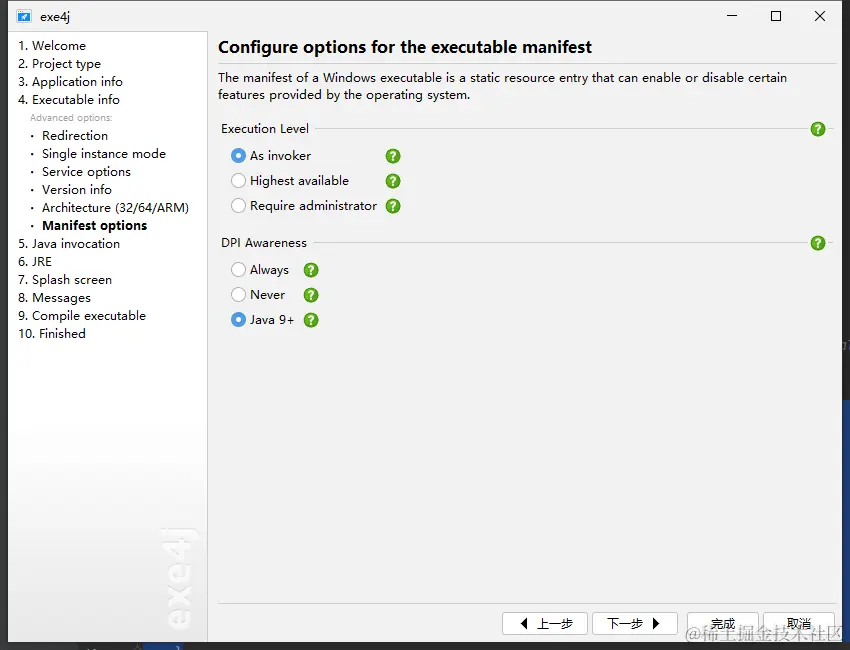Open help icon next to Never
The height and width of the screenshot is (650, 850).
pos(311,295)
